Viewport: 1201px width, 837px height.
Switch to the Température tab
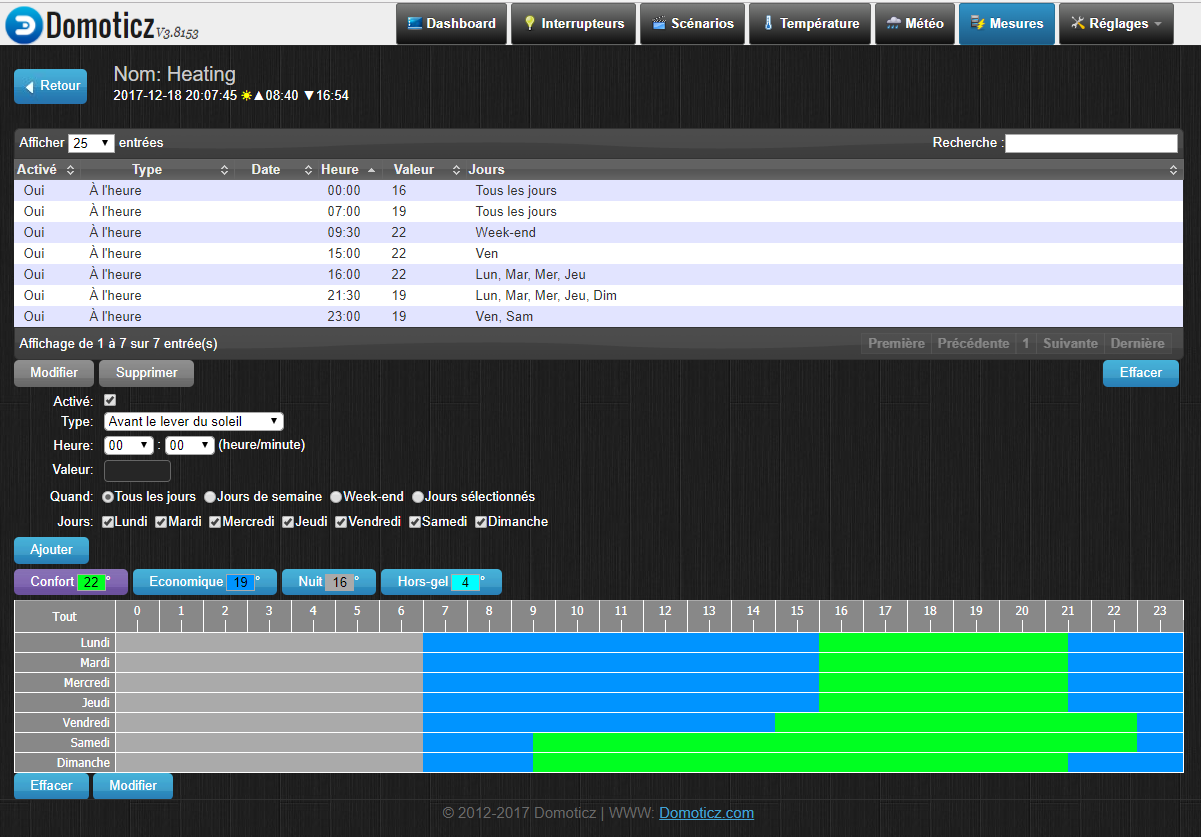pos(810,24)
